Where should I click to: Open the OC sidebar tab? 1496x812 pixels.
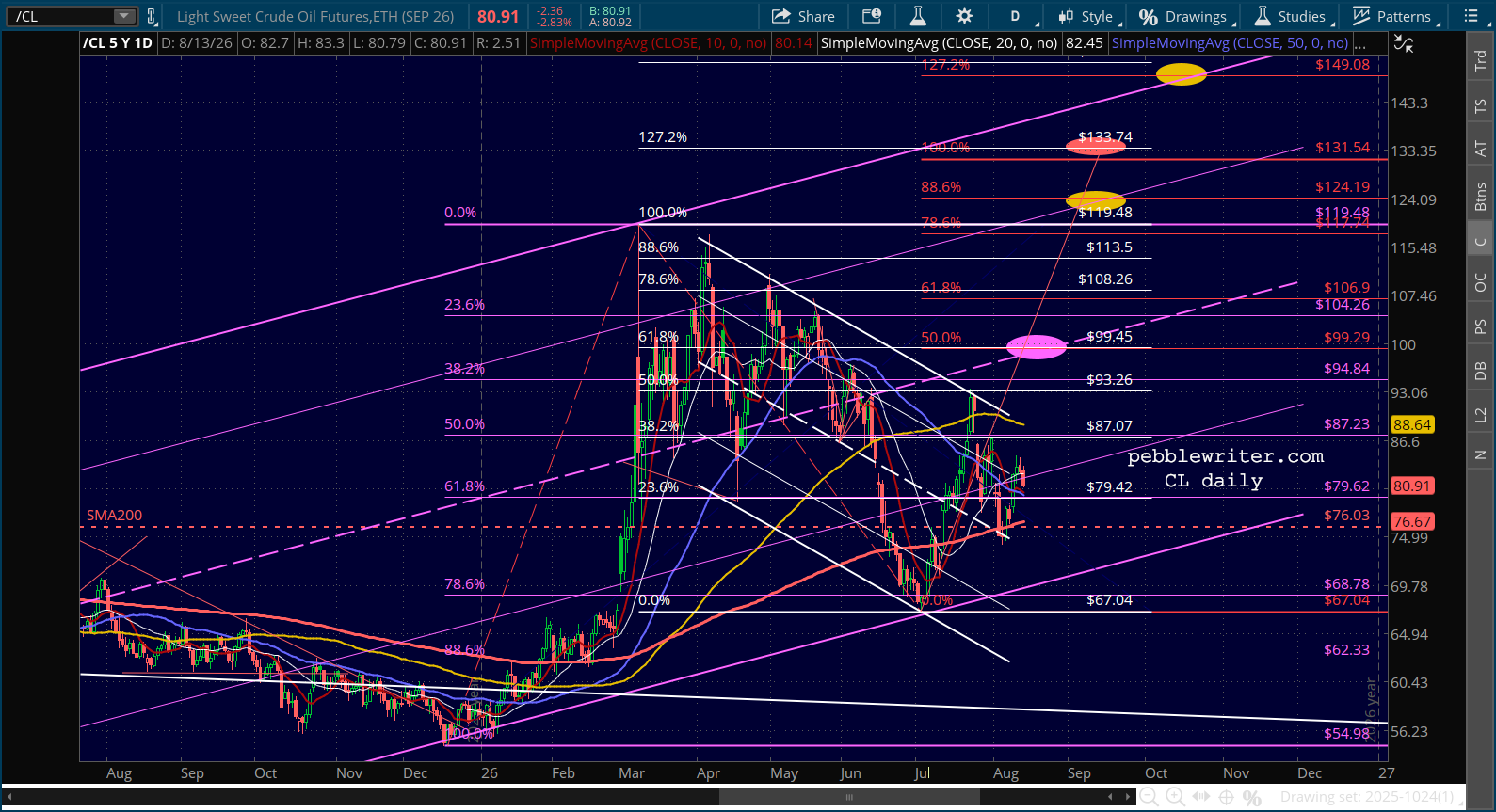point(1481,282)
